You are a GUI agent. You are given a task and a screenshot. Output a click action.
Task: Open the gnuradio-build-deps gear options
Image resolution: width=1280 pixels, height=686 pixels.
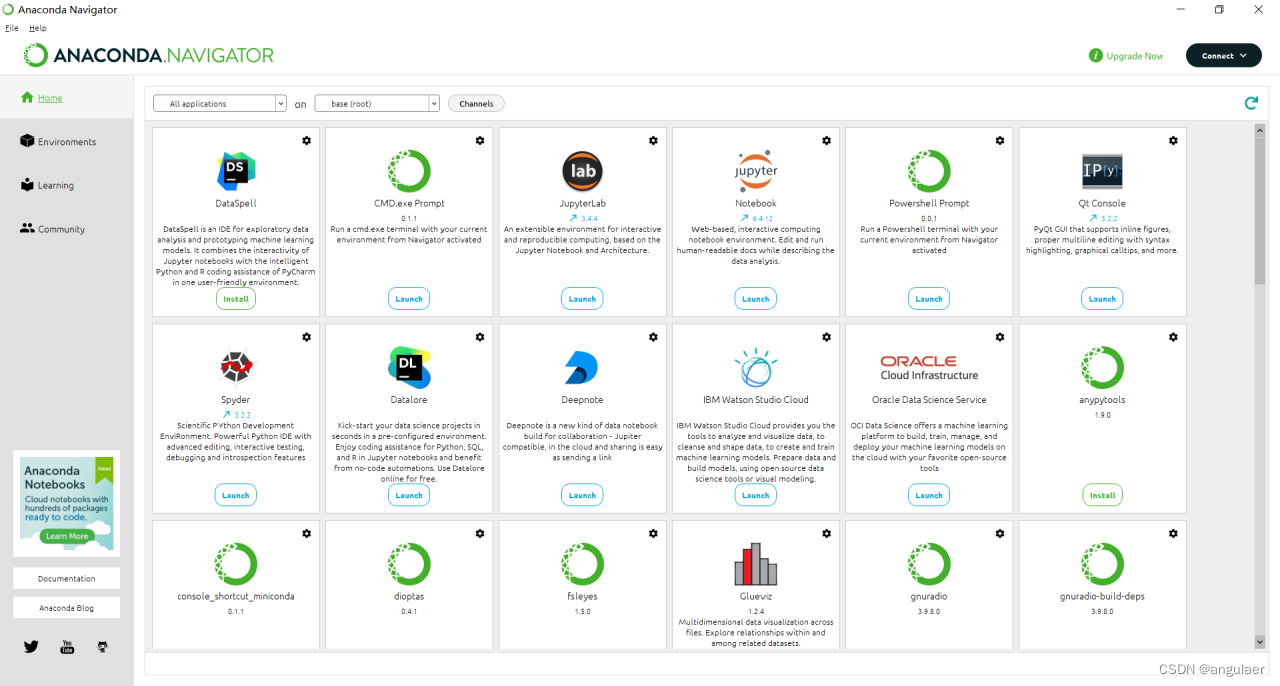click(1173, 534)
